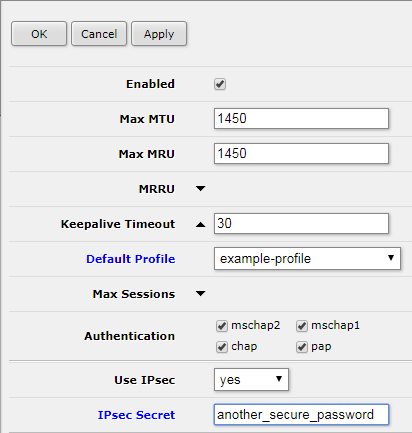Image resolution: width=412 pixels, height=433 pixels.
Task: Select the Keepalive Timeout input box
Action: coord(301,223)
